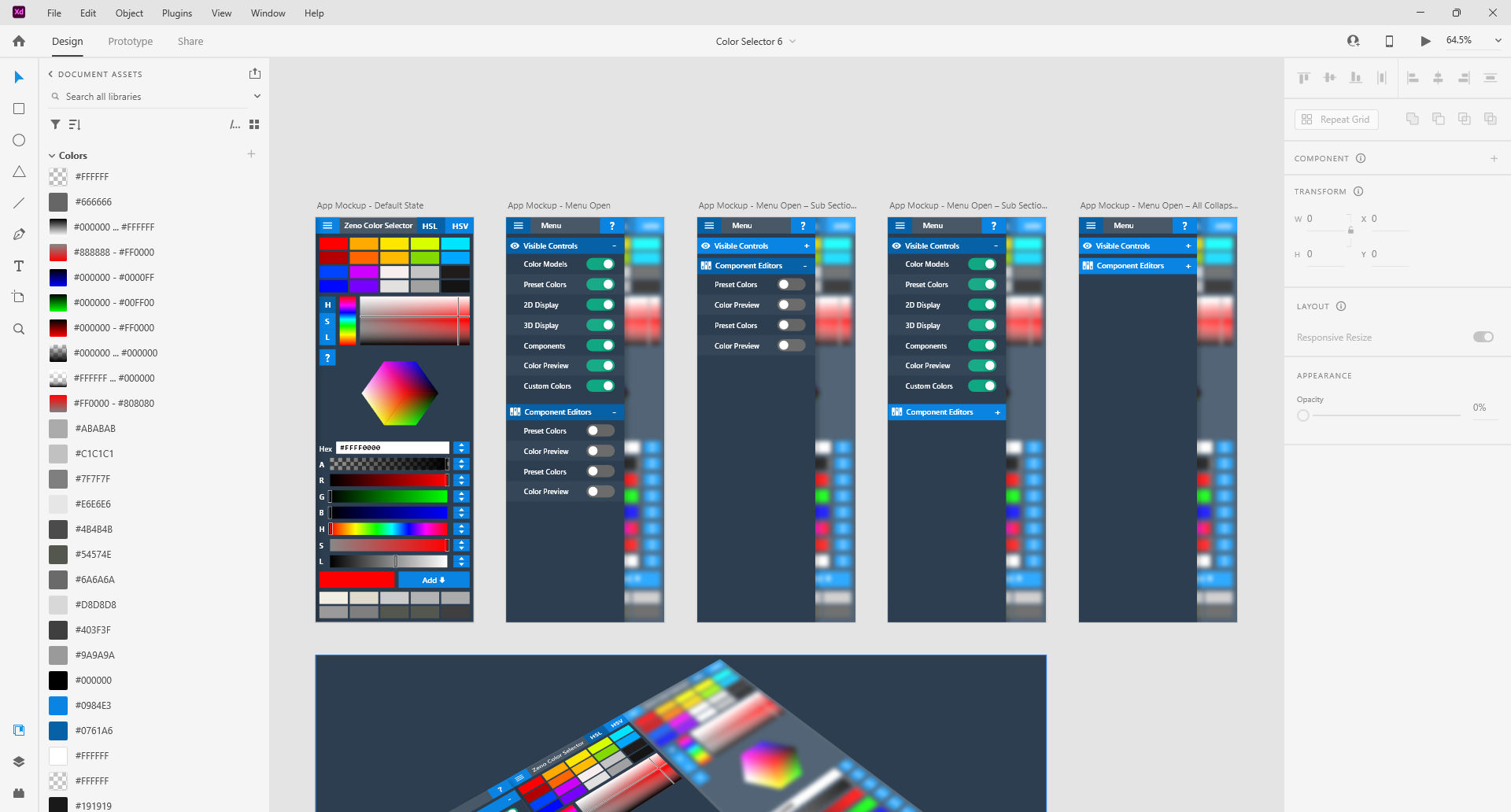Add a new color with plus

(x=251, y=154)
